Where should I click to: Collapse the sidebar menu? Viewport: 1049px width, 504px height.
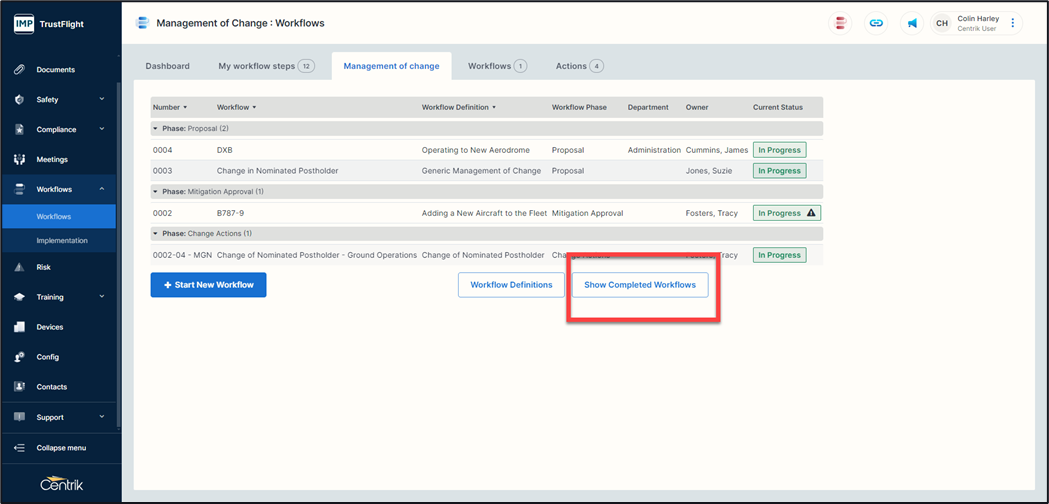click(x=60, y=448)
